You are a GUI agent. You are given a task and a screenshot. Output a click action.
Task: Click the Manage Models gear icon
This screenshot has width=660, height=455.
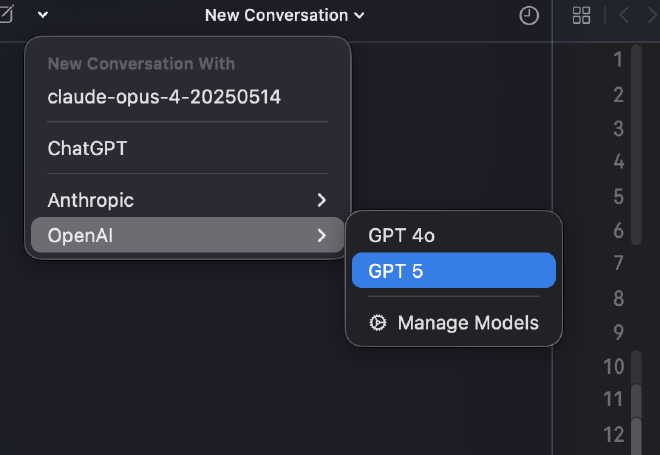pos(378,323)
